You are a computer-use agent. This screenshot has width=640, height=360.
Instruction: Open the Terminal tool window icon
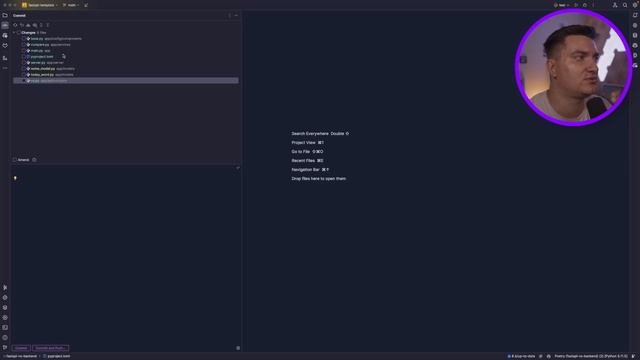tap(5, 327)
